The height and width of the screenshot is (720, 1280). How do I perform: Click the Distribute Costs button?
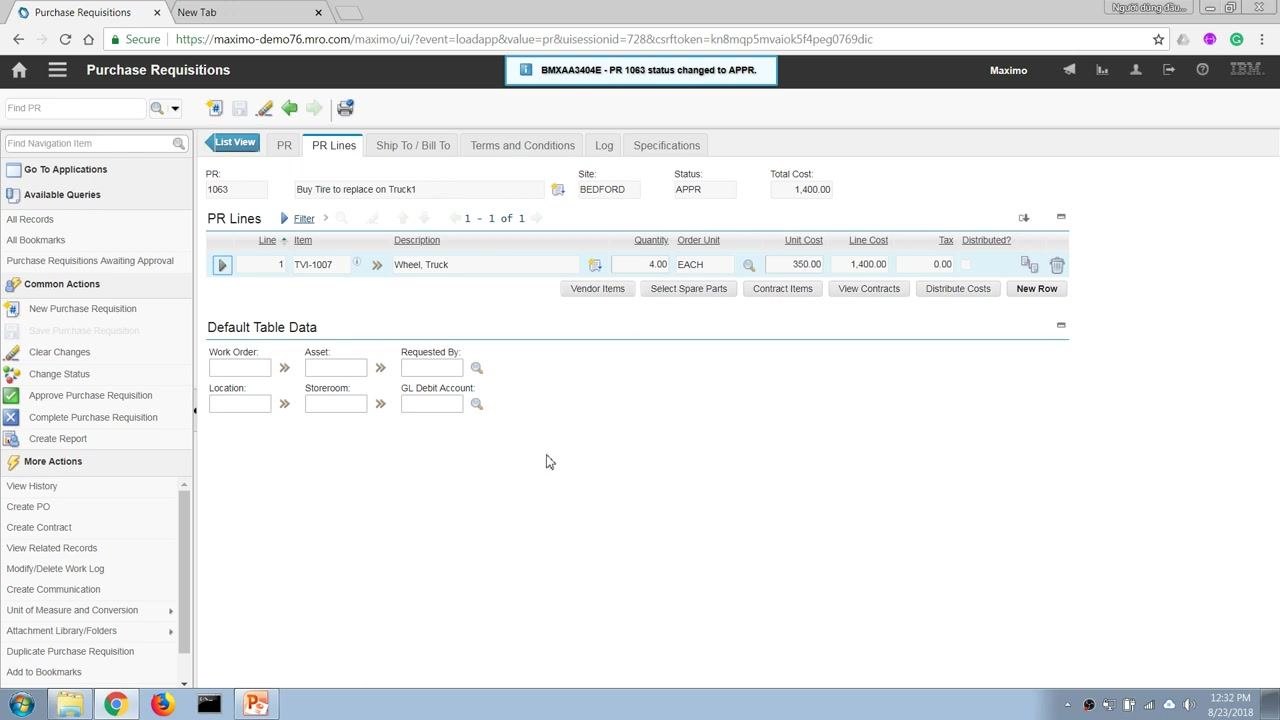958,289
